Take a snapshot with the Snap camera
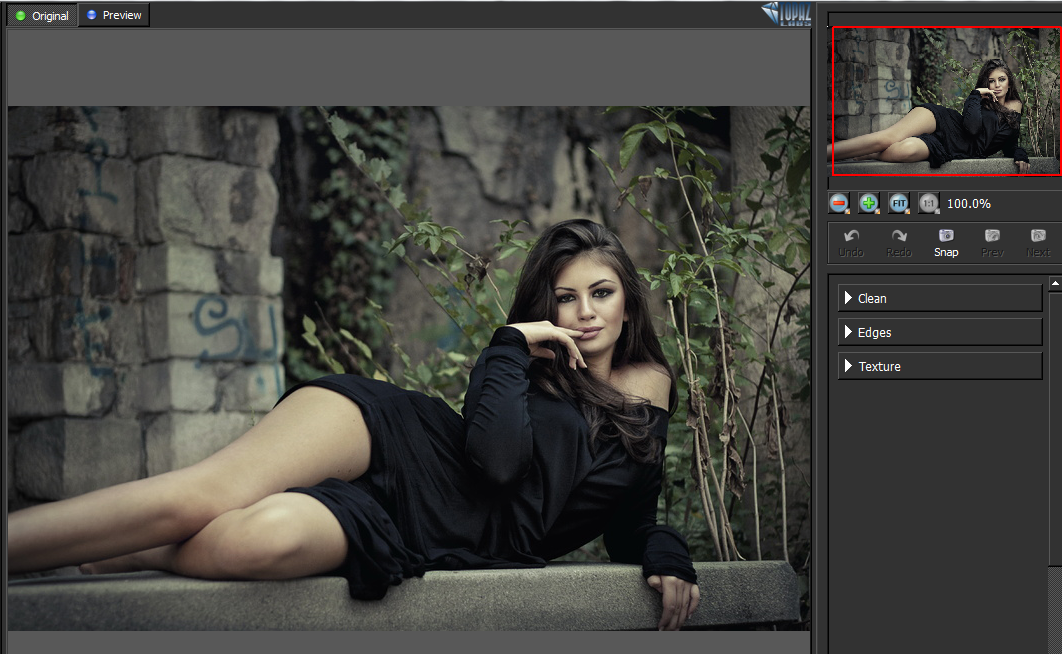Viewport: 1062px width, 654px height. 946,242
